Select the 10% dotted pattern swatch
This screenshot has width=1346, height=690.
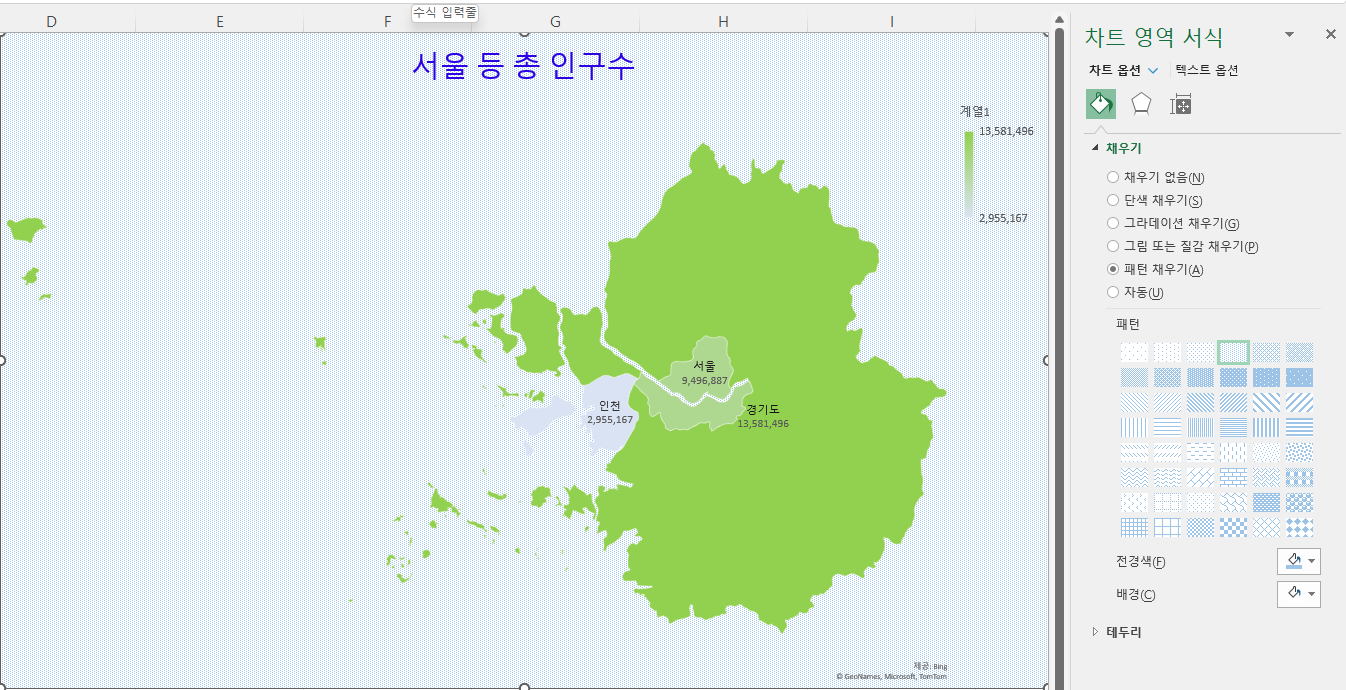pyautogui.click(x=1168, y=352)
